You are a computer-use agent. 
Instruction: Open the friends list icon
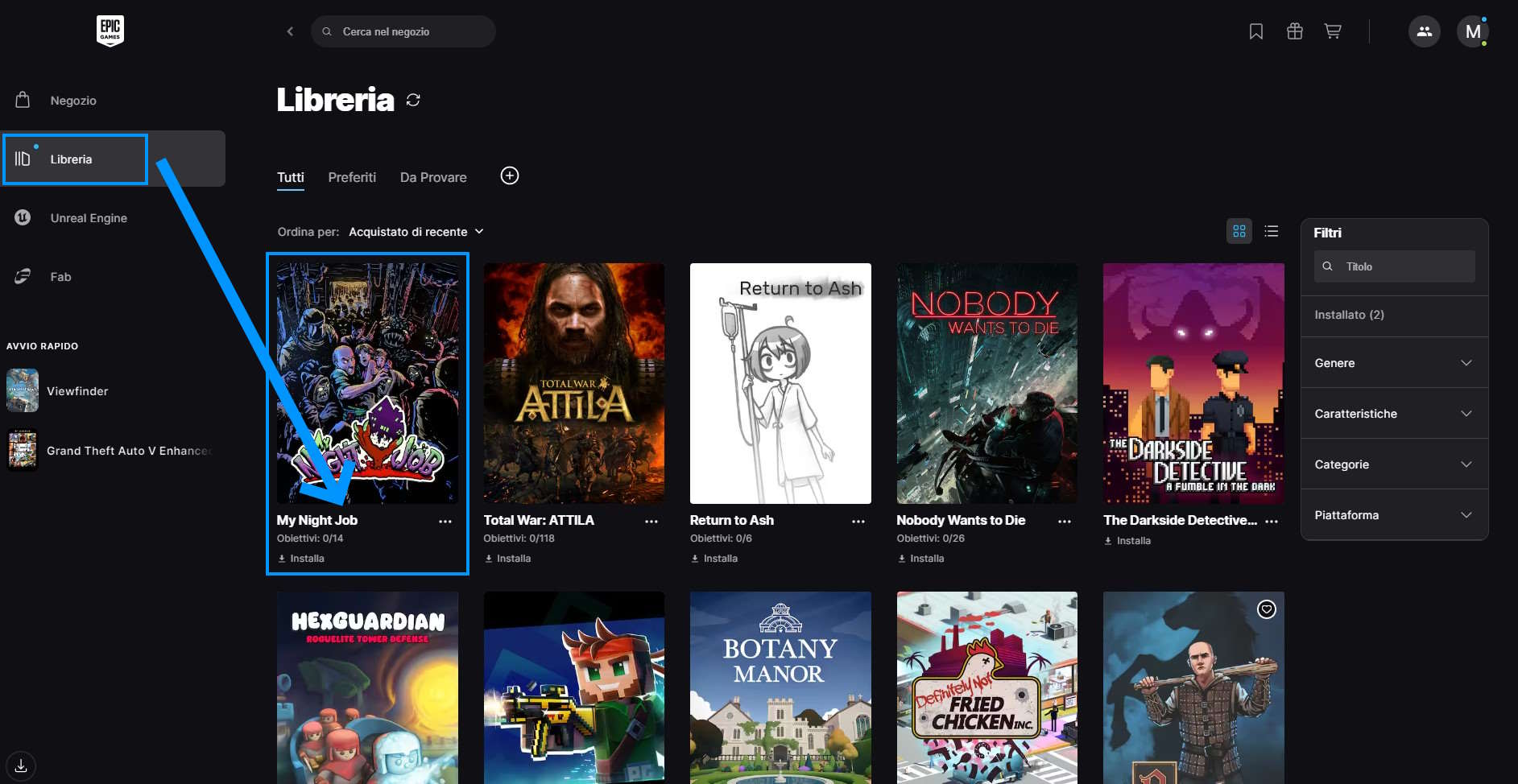pos(1424,31)
